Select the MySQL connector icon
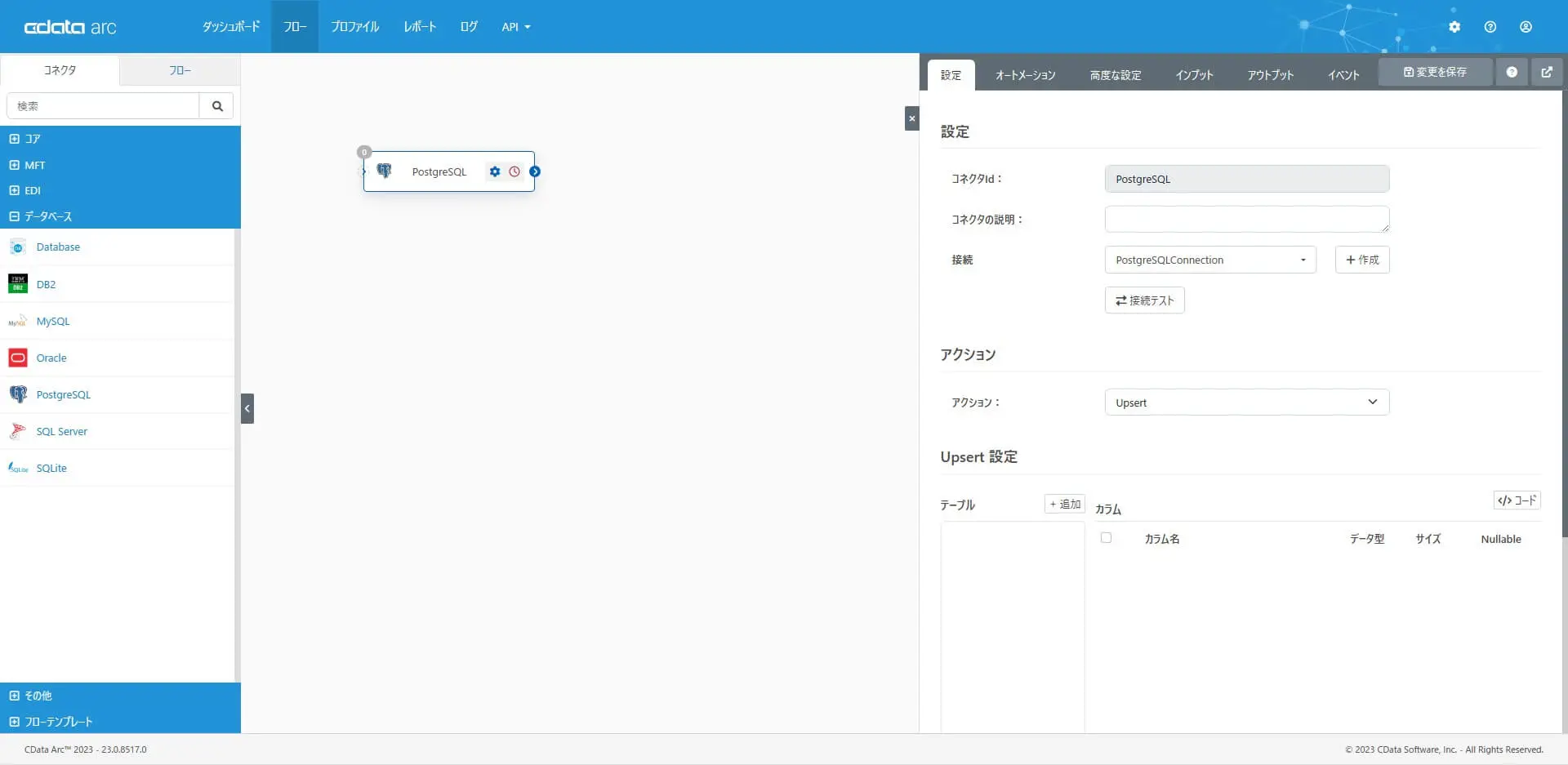Screen dimensions: 1568x765 (18, 321)
